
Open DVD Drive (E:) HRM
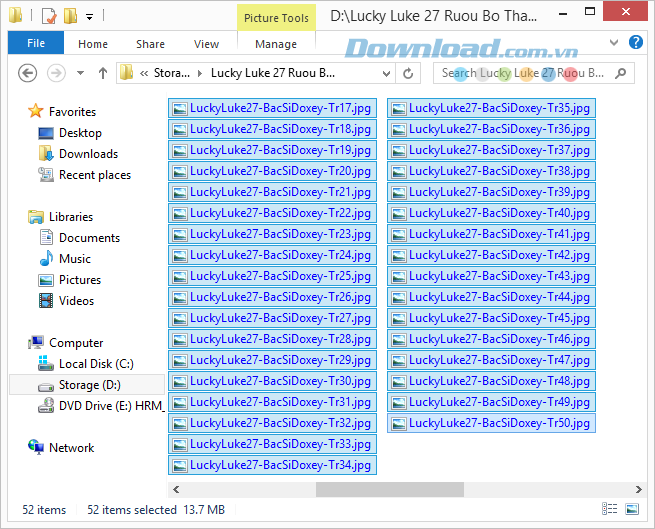(x=100, y=406)
